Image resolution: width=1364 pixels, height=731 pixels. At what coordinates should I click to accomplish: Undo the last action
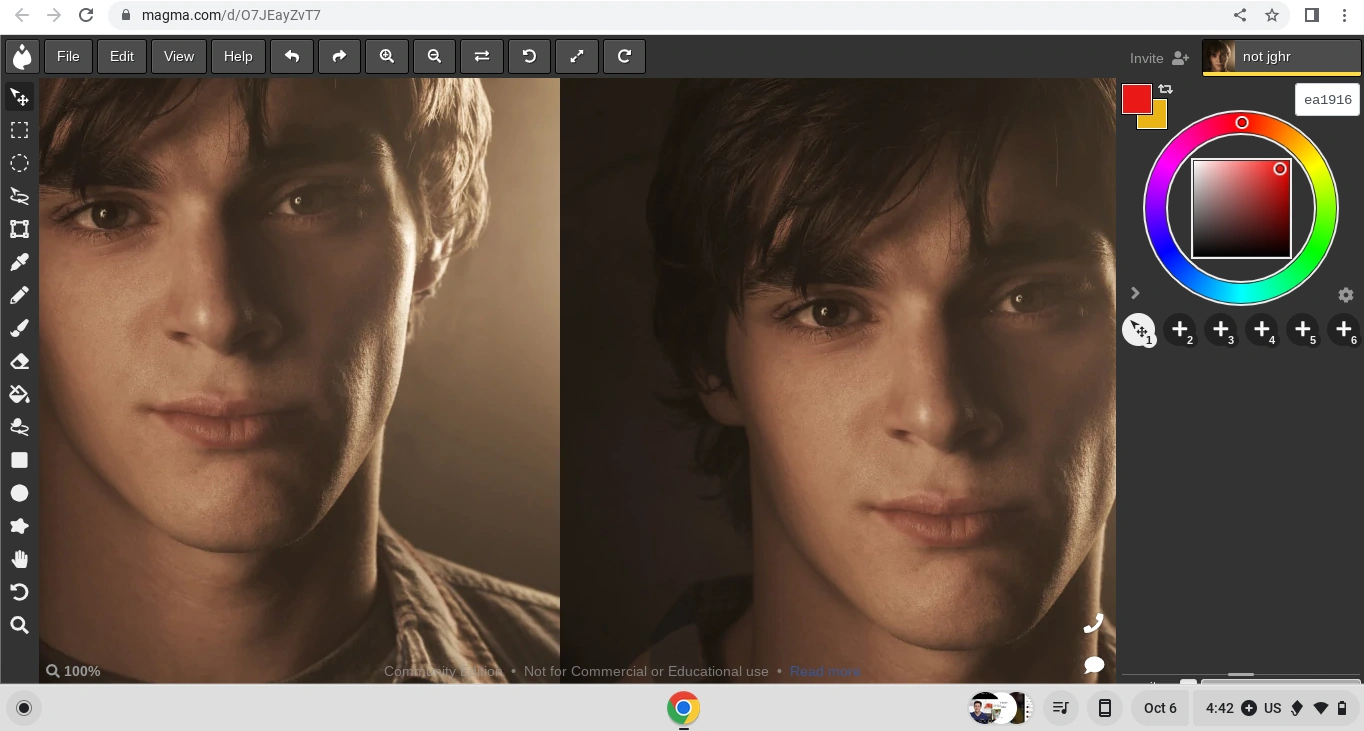(292, 57)
